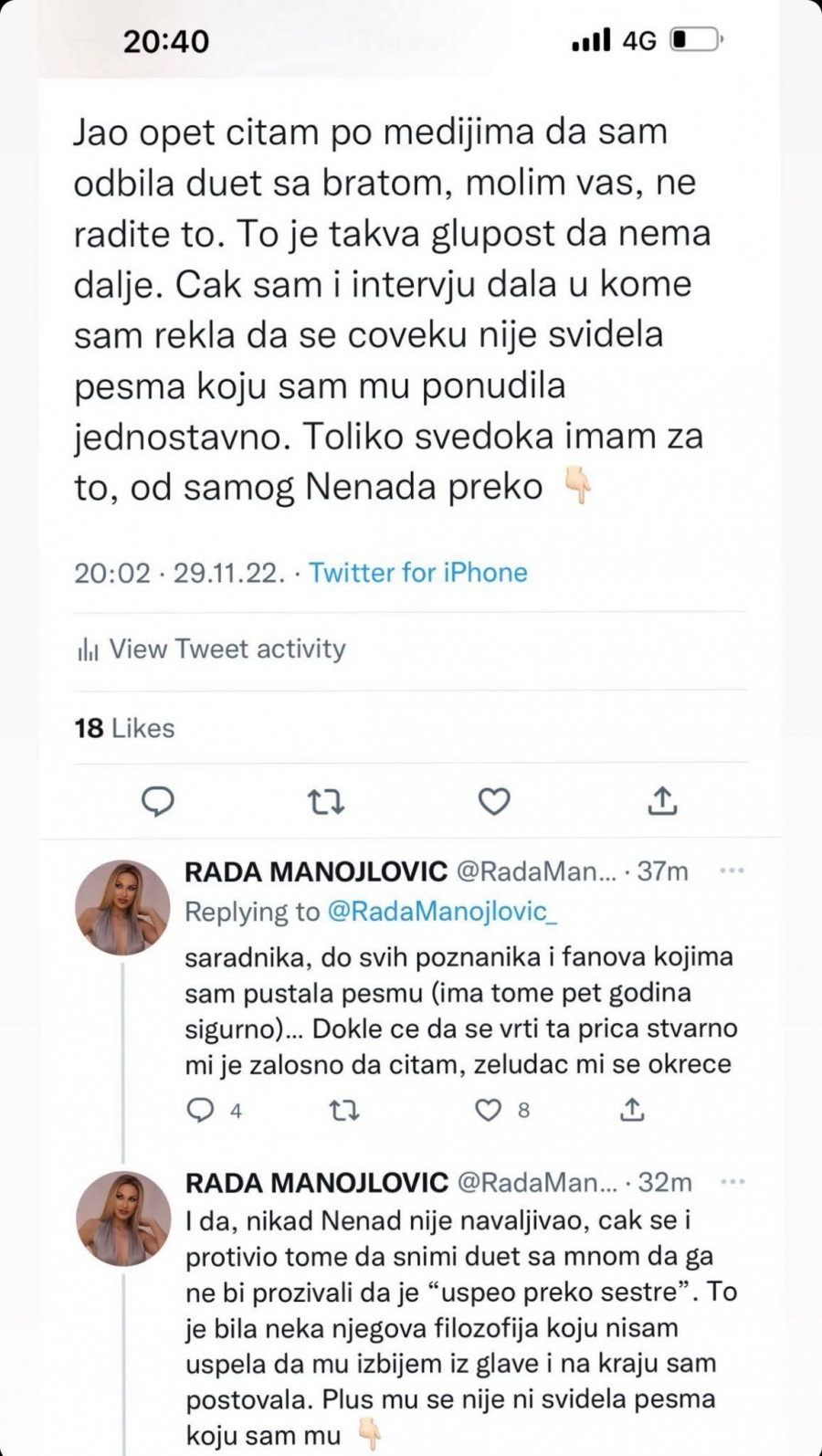Toggle like on the reply showing 8 likes
Screen dimensions: 822x1456
coord(487,1110)
